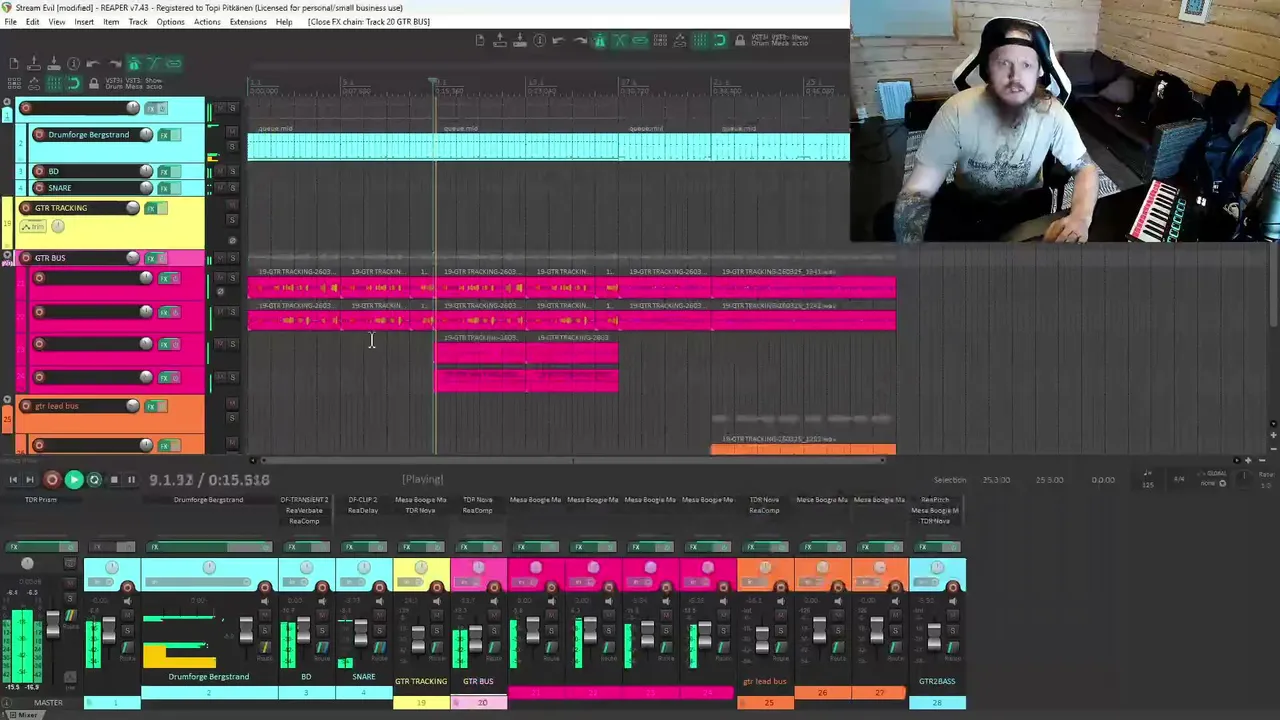Viewport: 1280px width, 720px height.
Task: Click the green play button
Action: click(x=73, y=480)
